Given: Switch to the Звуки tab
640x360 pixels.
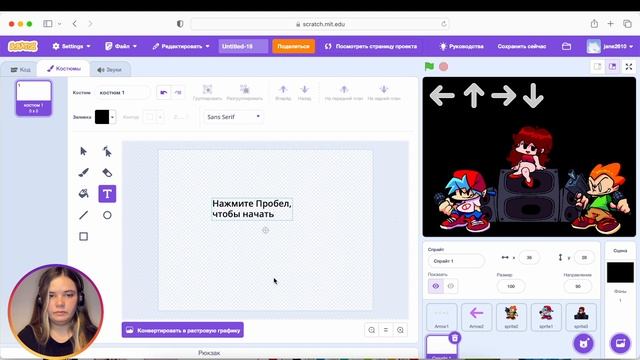Looking at the screenshot, I should point(109,69).
